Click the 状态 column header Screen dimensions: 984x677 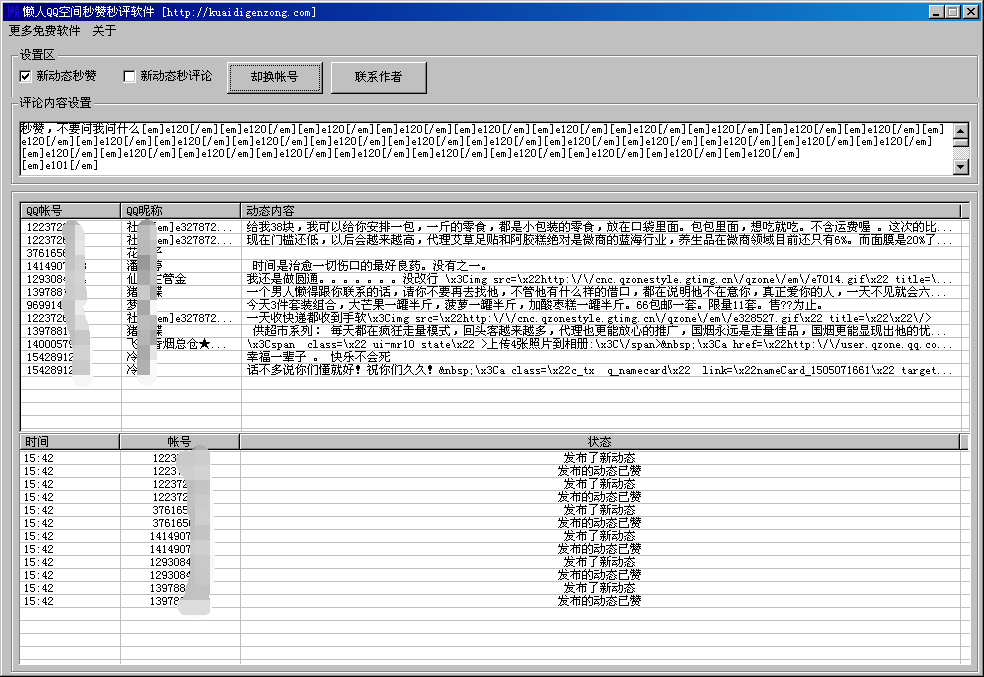[600, 442]
